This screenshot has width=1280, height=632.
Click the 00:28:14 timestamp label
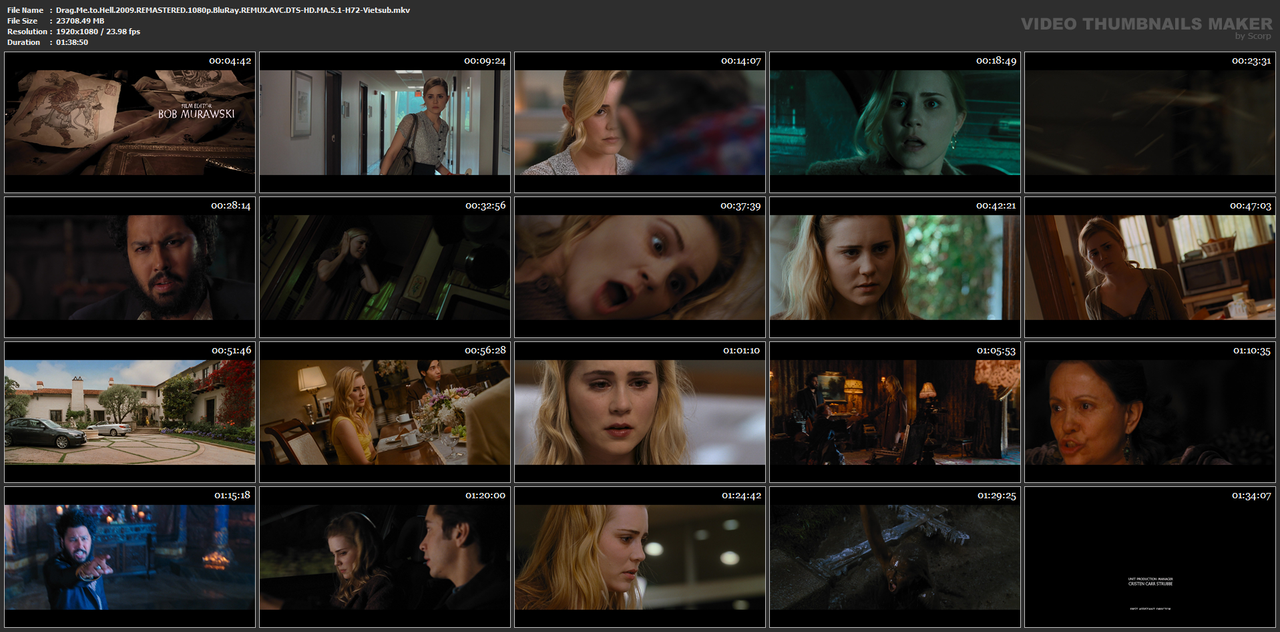point(230,206)
